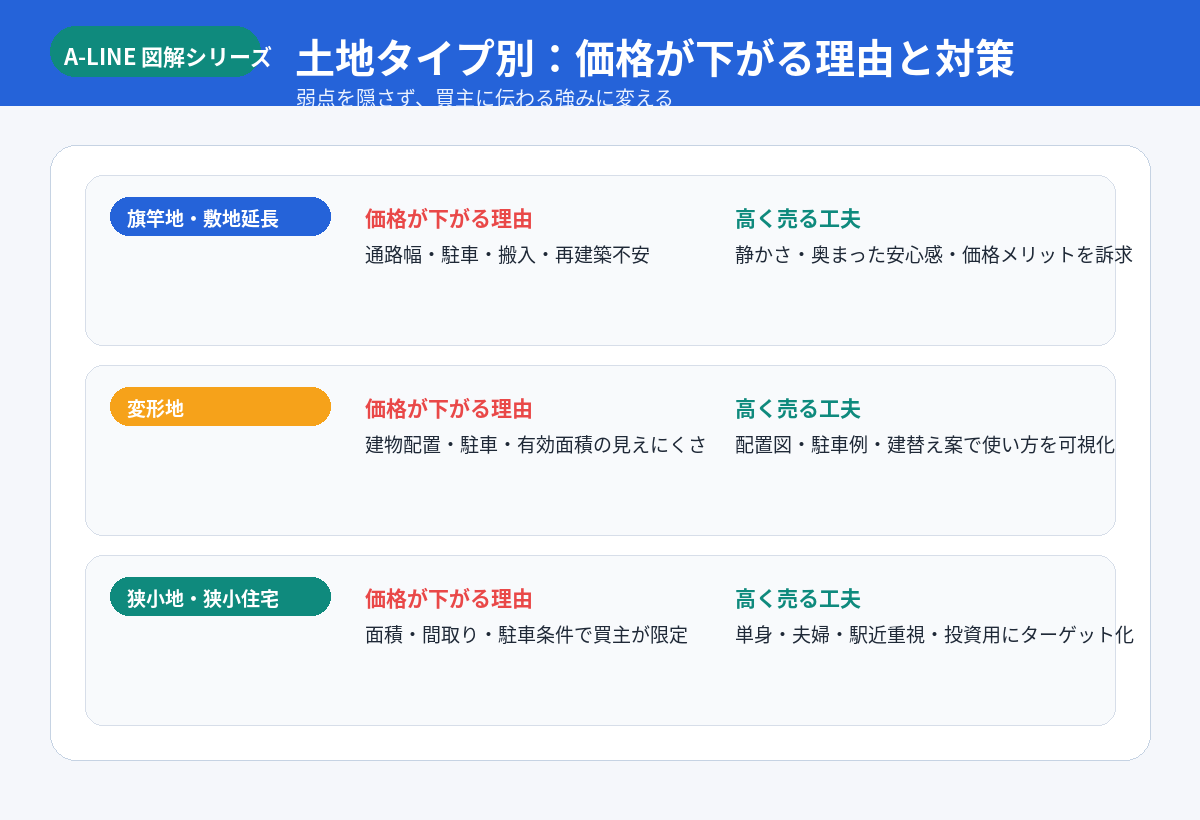Select the green 狭小地・狭小住宅 pill label
Screen dimensions: 1200x820
click(x=220, y=597)
